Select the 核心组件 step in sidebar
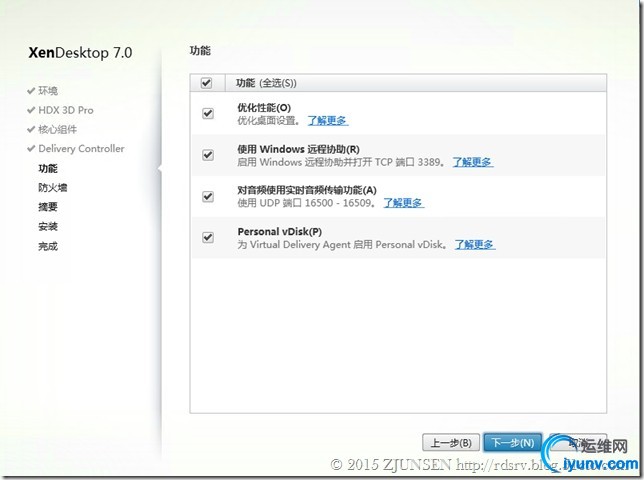The height and width of the screenshot is (480, 644). pyautogui.click(x=58, y=130)
